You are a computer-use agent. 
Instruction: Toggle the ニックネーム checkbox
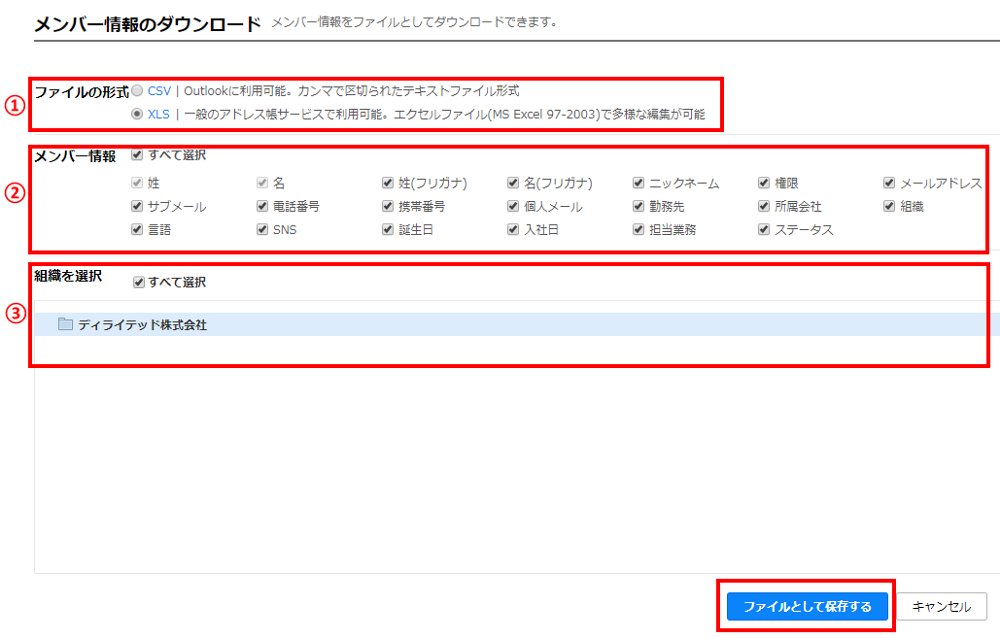[x=639, y=184]
